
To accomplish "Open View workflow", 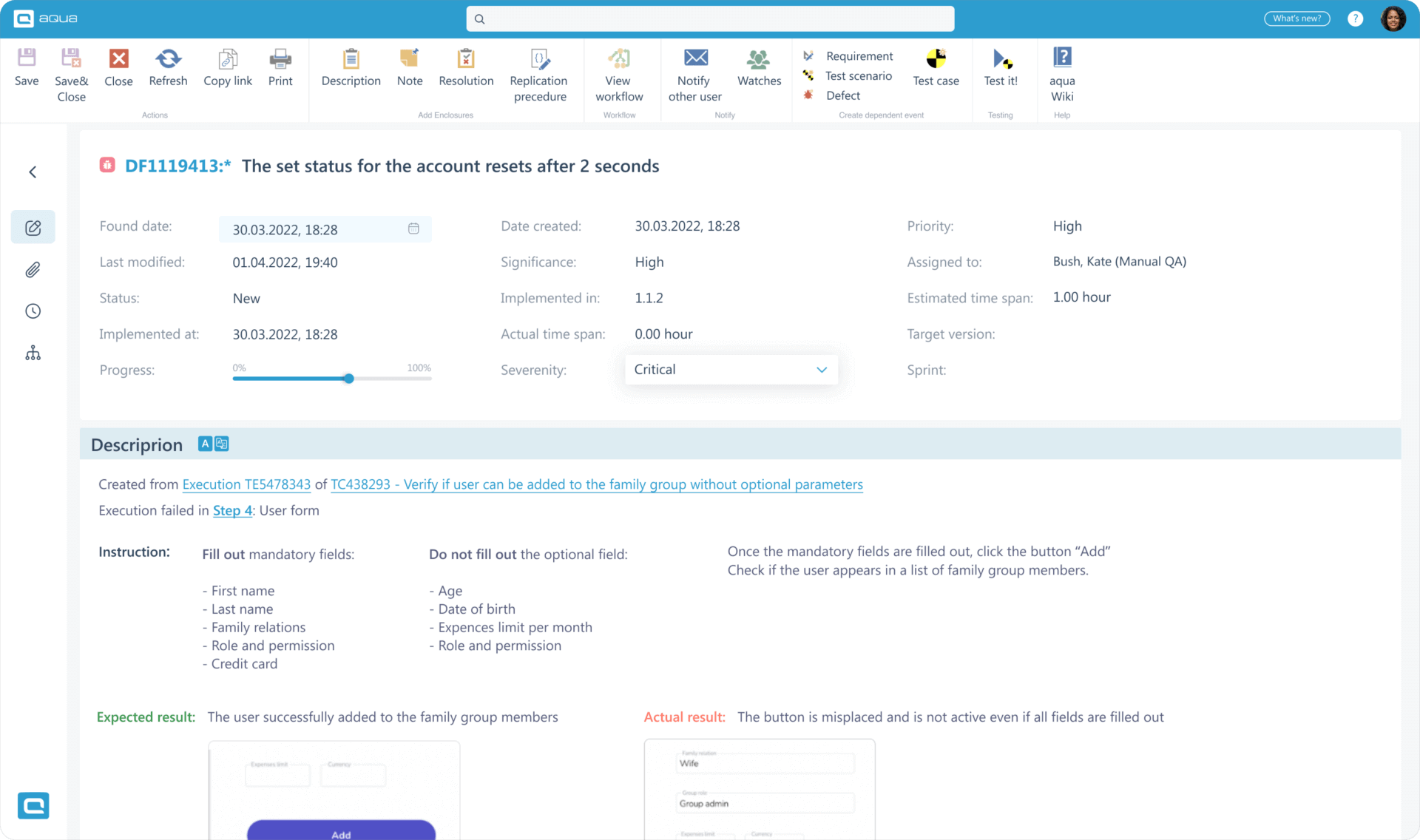I will click(619, 59).
